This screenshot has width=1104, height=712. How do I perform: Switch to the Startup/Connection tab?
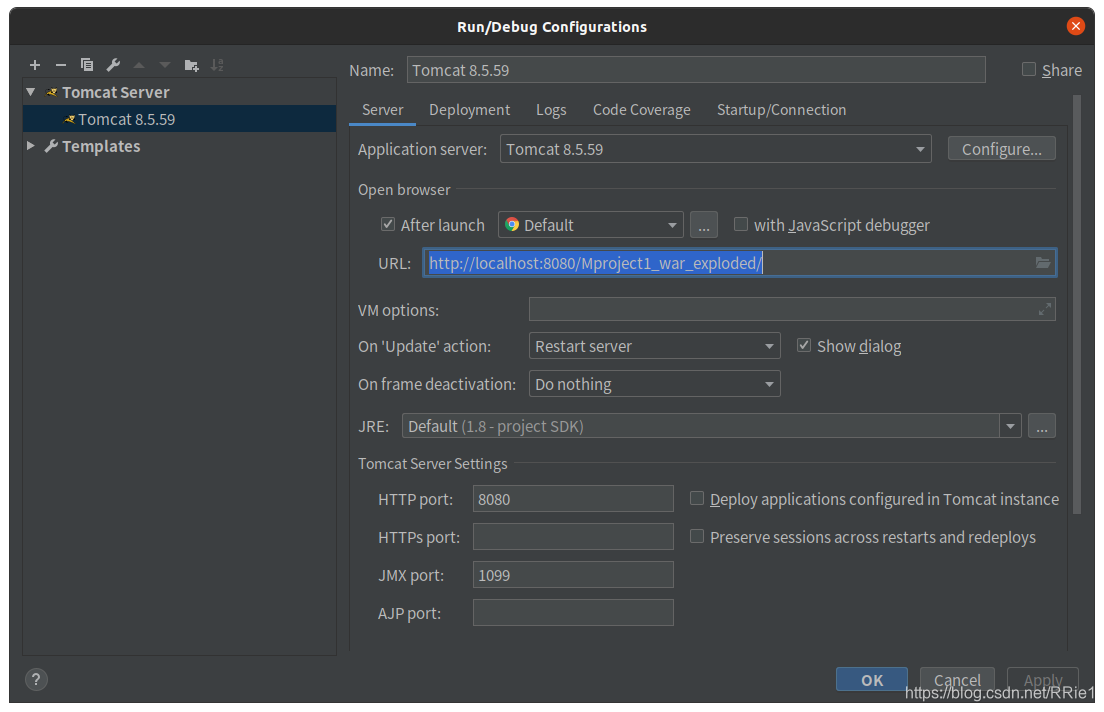coord(782,110)
